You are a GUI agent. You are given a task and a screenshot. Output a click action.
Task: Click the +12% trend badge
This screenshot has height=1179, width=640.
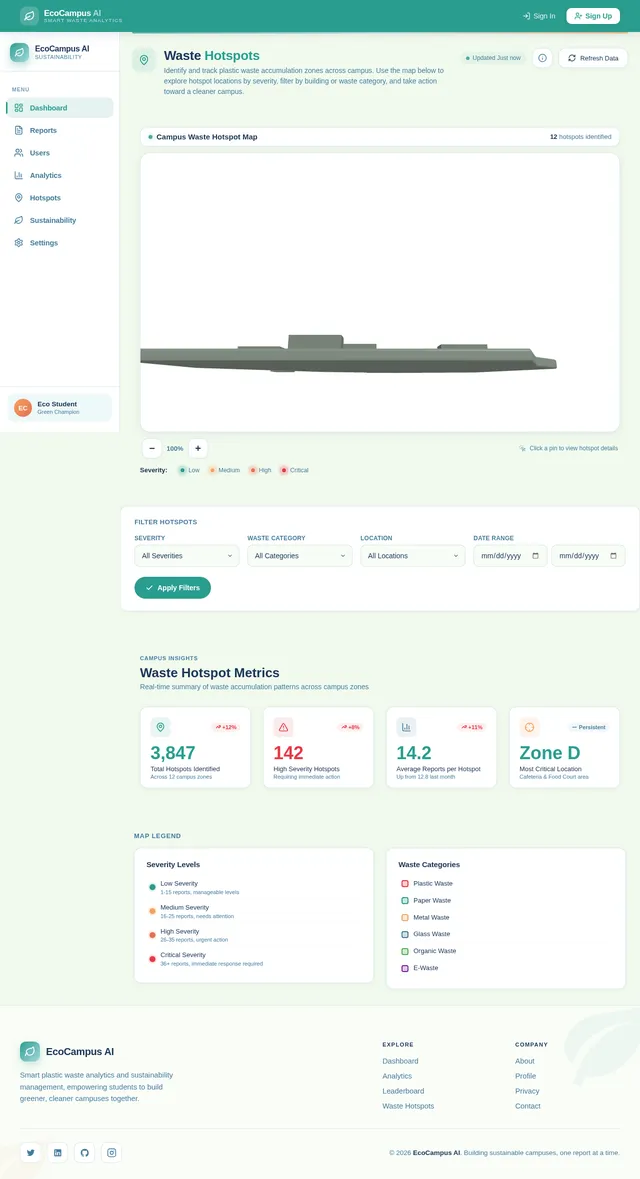click(226, 727)
